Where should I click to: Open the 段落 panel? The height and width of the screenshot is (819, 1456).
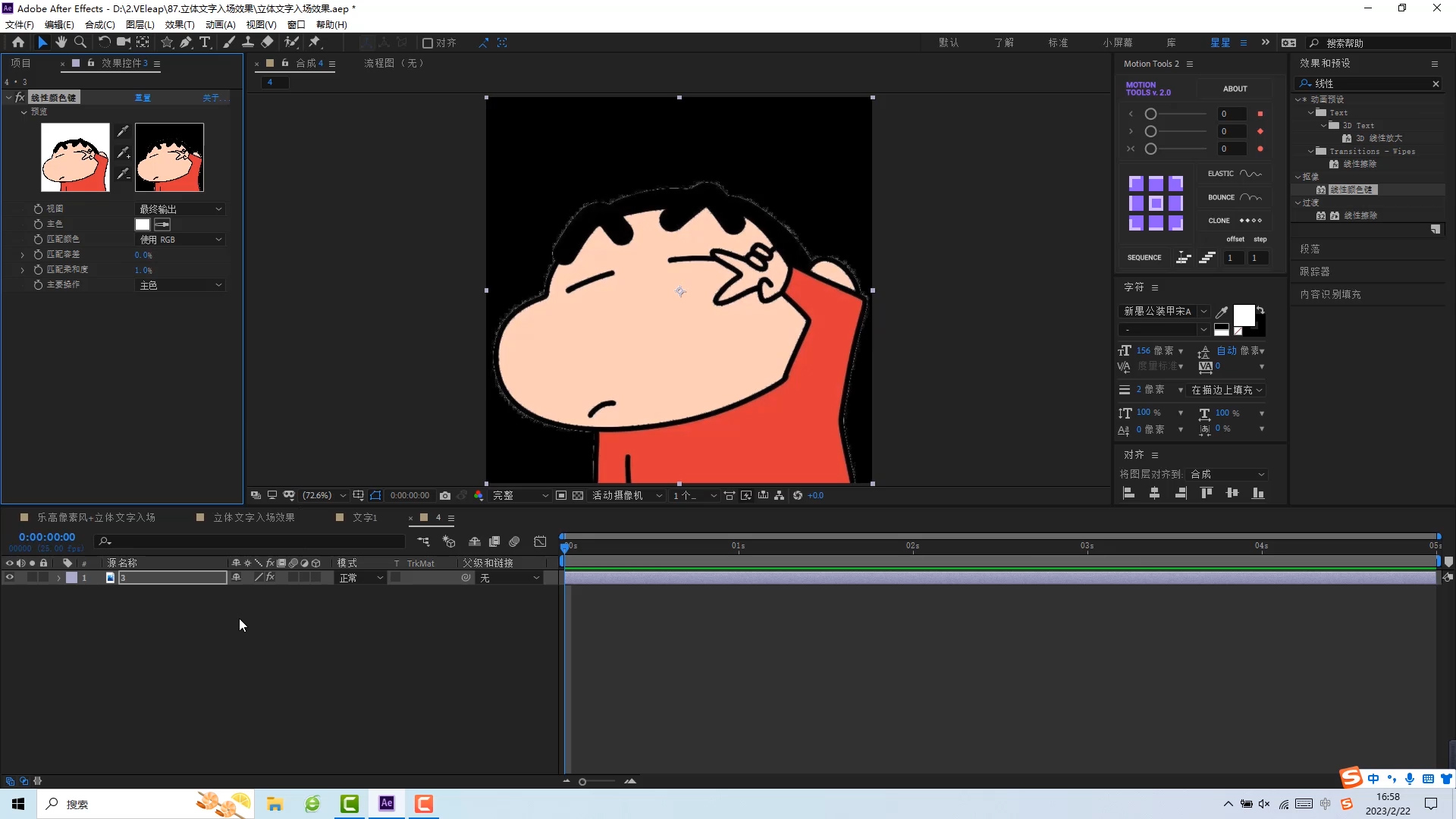pyautogui.click(x=1310, y=249)
